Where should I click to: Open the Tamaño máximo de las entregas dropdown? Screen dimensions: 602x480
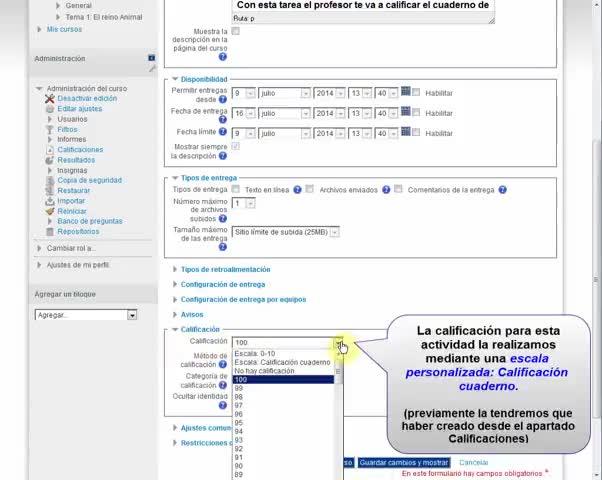286,232
